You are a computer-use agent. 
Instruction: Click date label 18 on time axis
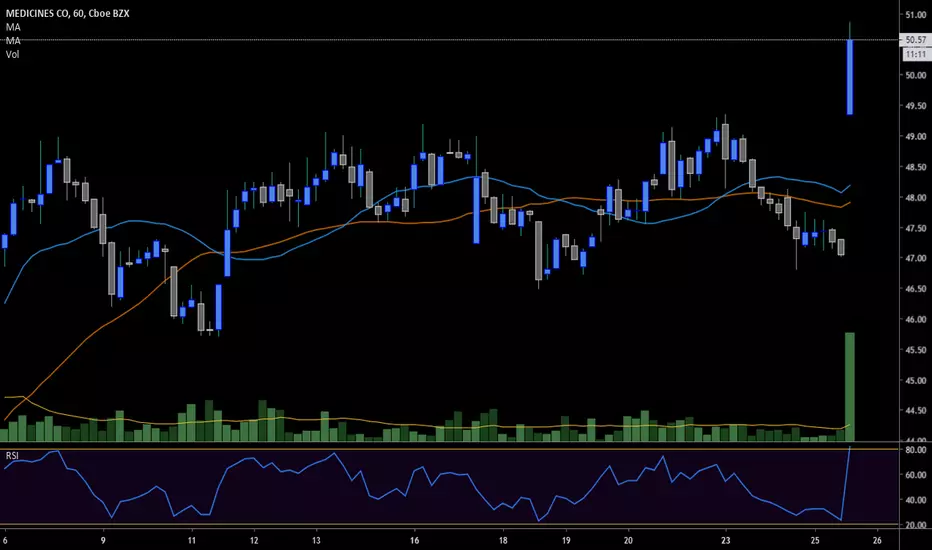click(503, 540)
